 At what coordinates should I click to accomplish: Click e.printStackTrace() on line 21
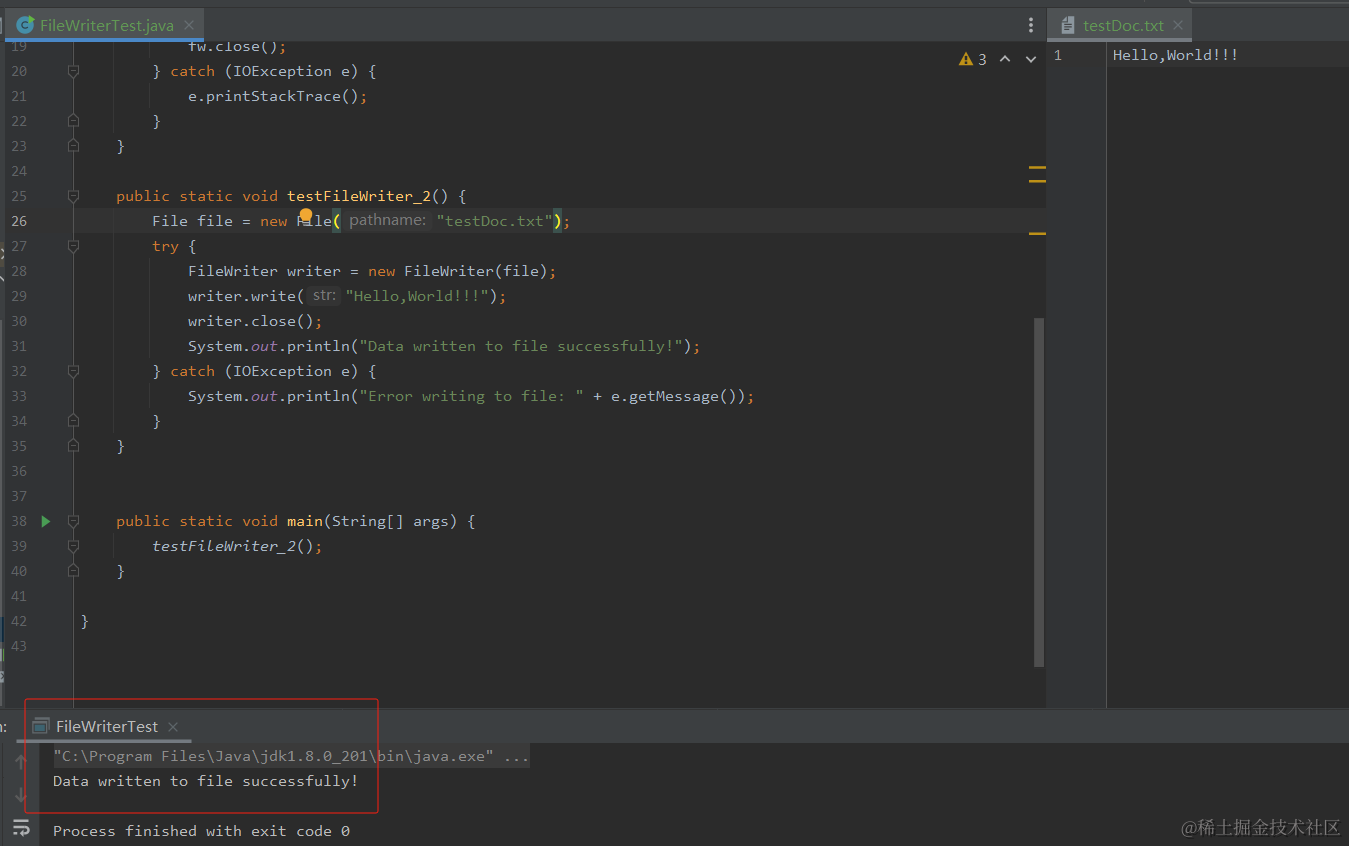point(277,96)
